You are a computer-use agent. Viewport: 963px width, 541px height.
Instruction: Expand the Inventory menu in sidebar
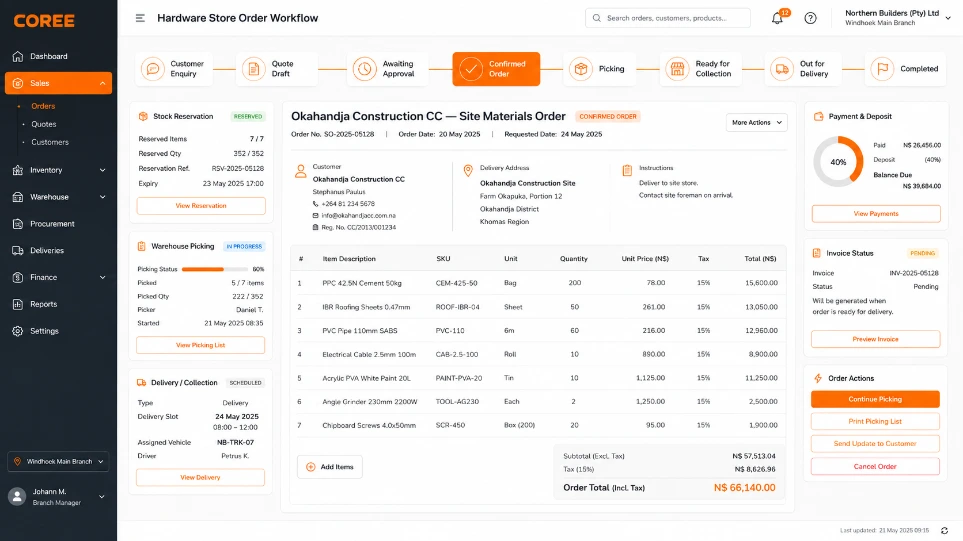click(x=103, y=170)
